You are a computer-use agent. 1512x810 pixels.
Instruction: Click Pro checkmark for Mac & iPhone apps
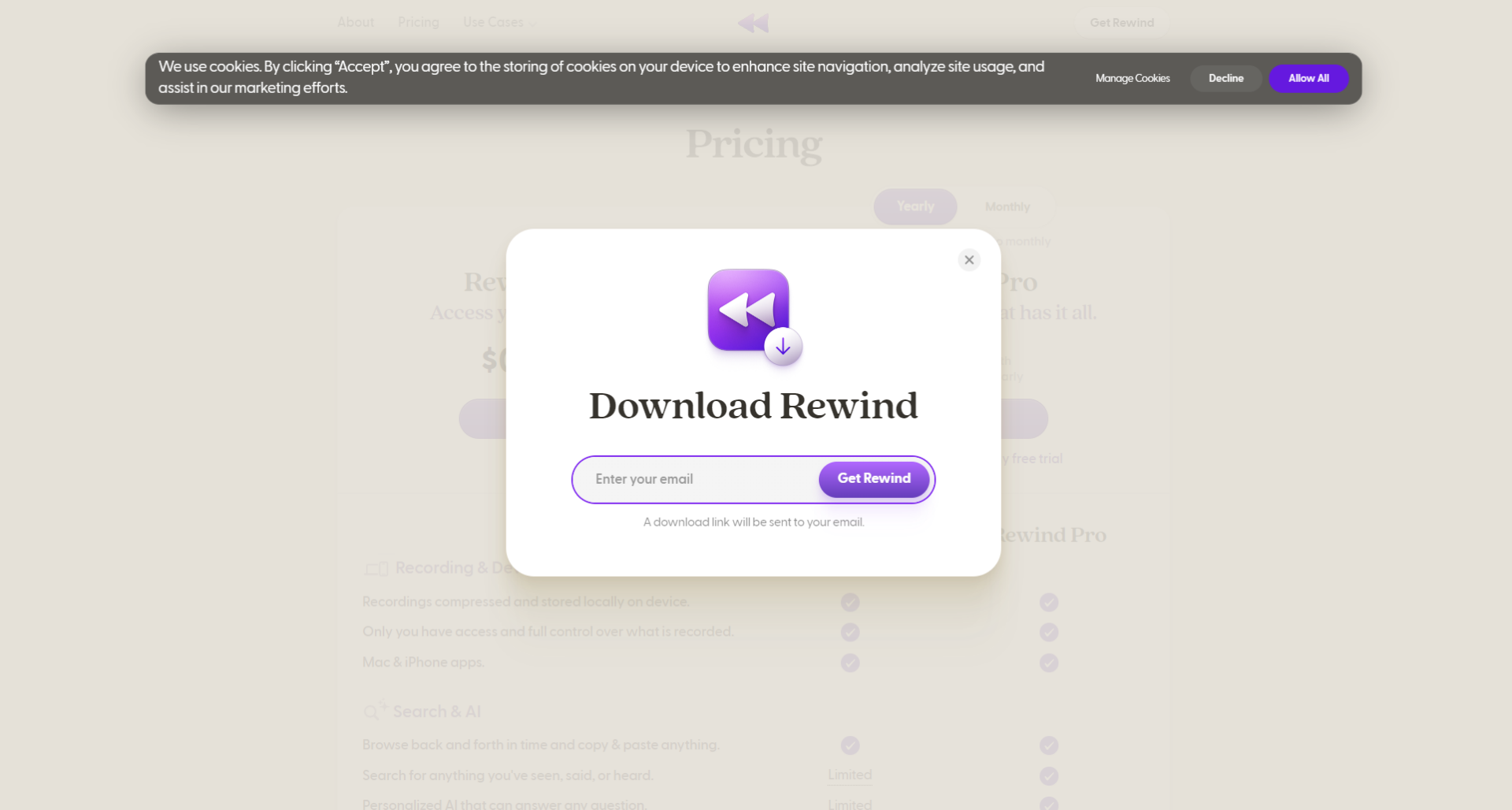[x=1048, y=663]
